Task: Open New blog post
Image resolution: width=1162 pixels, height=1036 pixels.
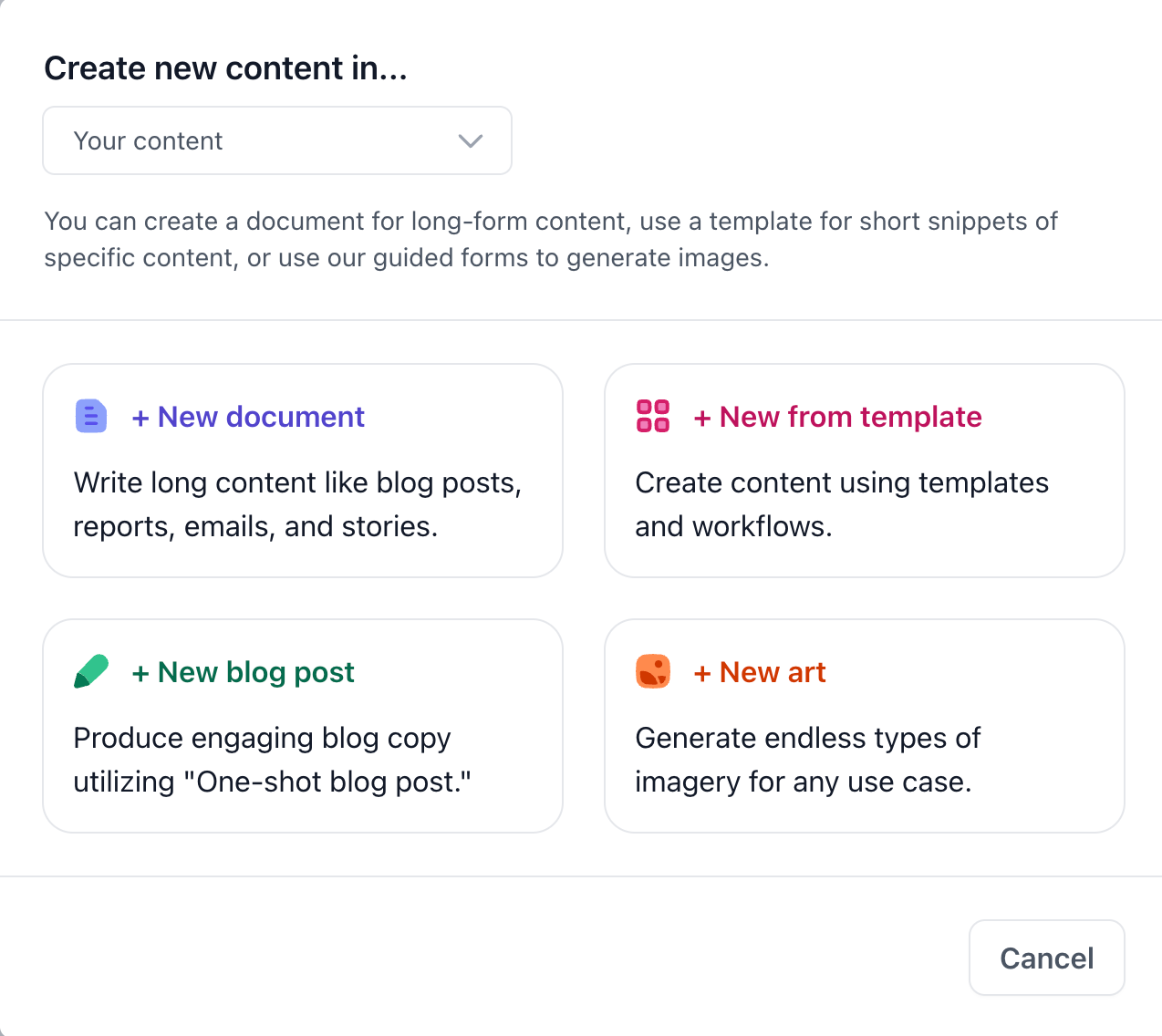Action: tap(243, 672)
